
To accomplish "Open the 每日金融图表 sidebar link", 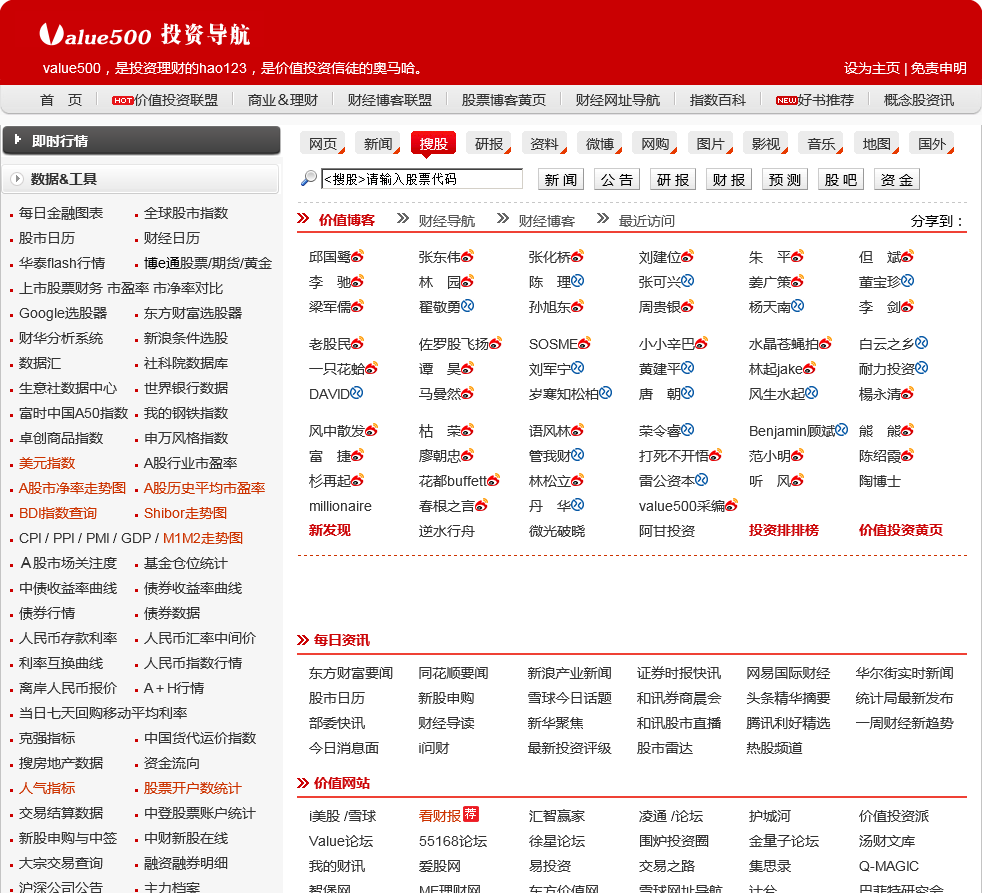I will [x=61, y=213].
